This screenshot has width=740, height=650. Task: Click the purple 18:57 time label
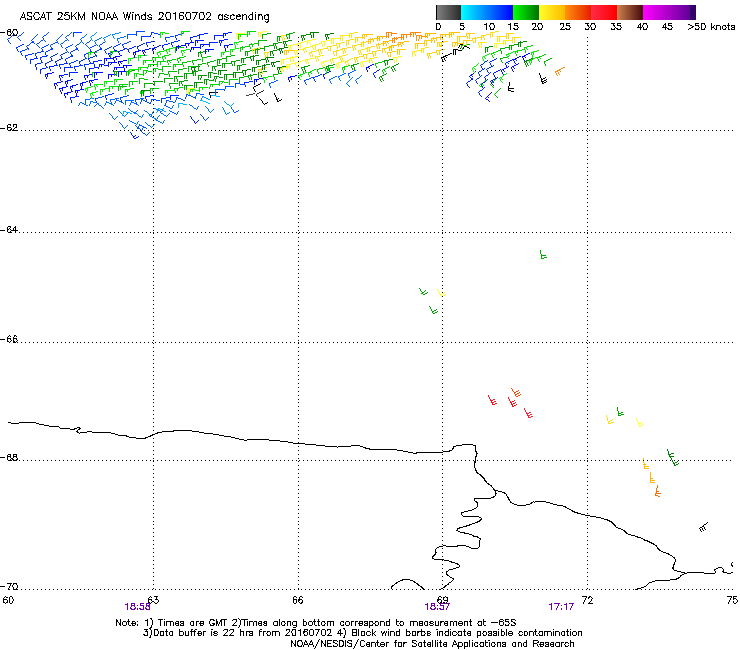437,607
